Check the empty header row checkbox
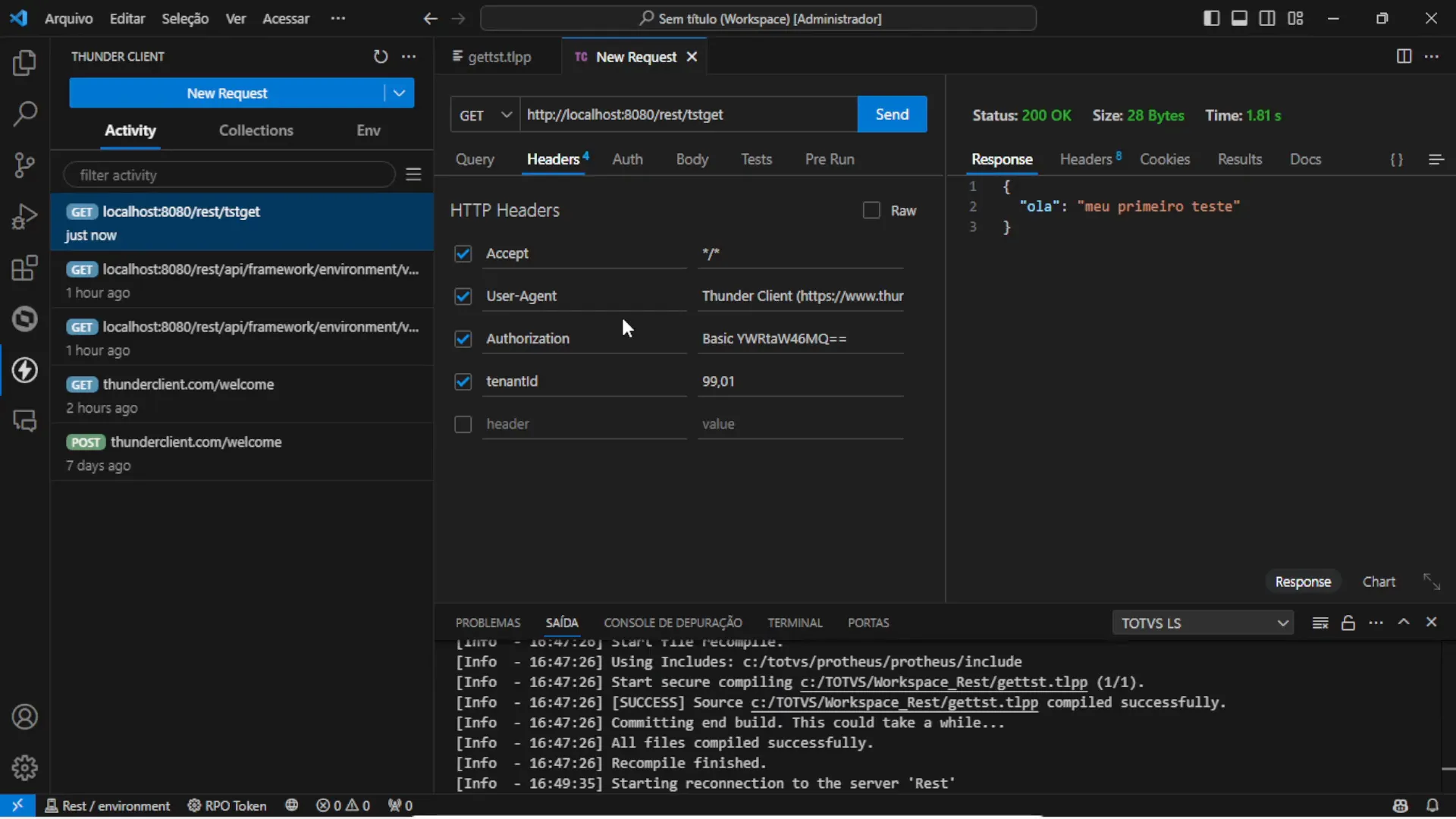Viewport: 1456px width, 819px height. [x=463, y=424]
